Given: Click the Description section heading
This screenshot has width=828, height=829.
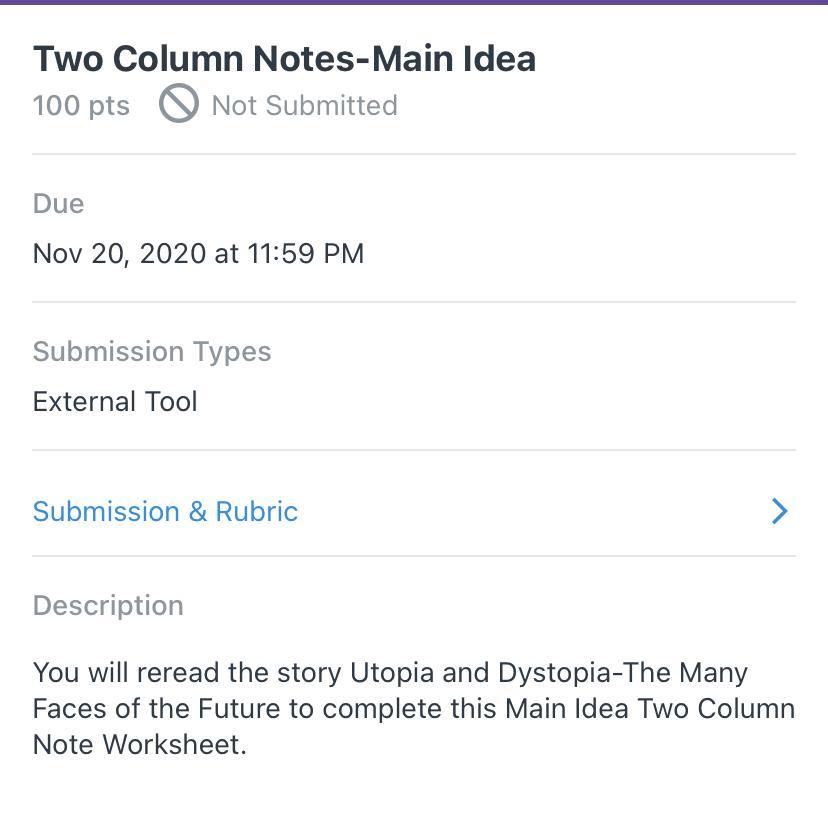Looking at the screenshot, I should click(x=108, y=605).
